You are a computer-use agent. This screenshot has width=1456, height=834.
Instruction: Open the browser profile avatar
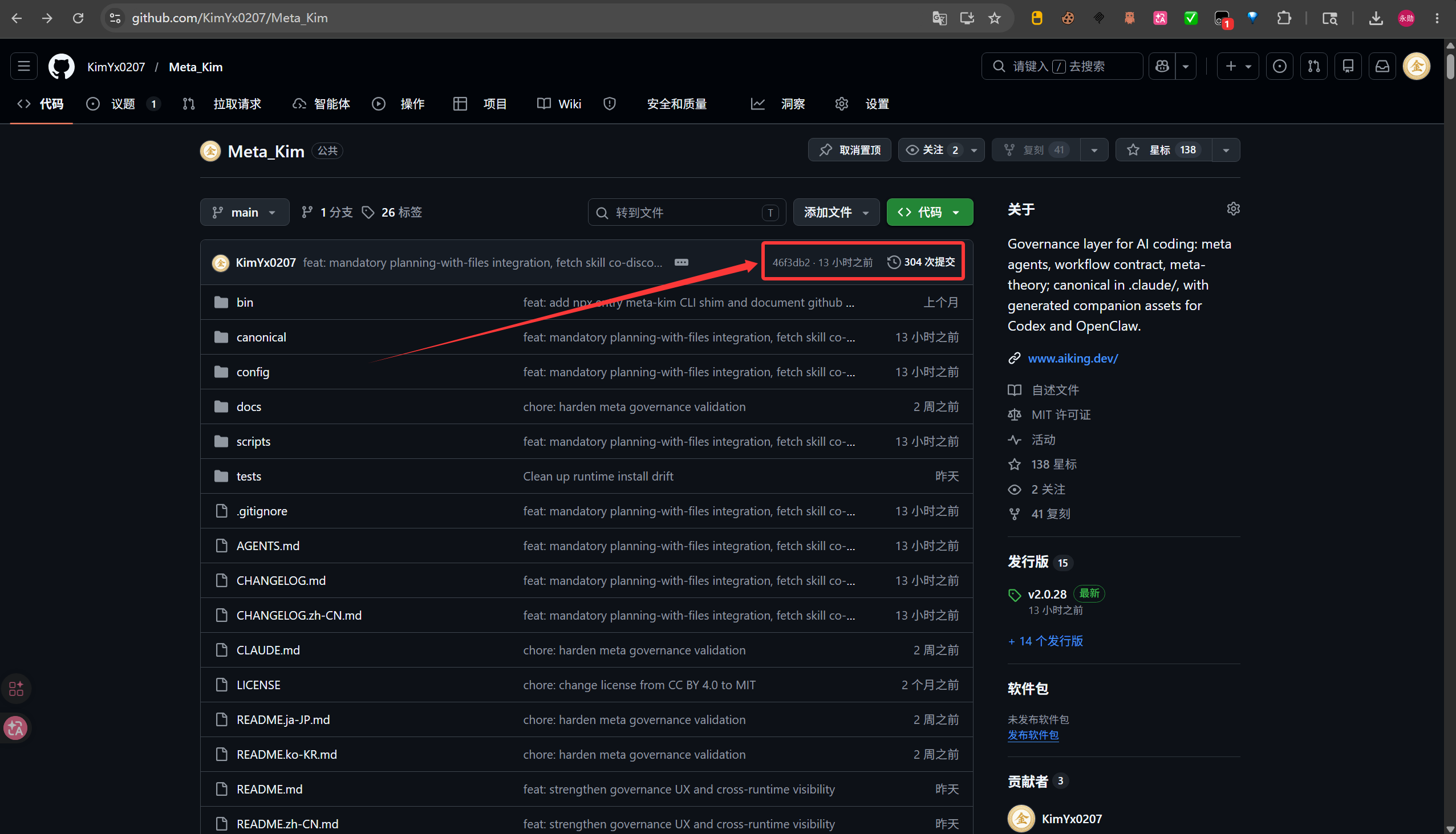(x=1406, y=18)
